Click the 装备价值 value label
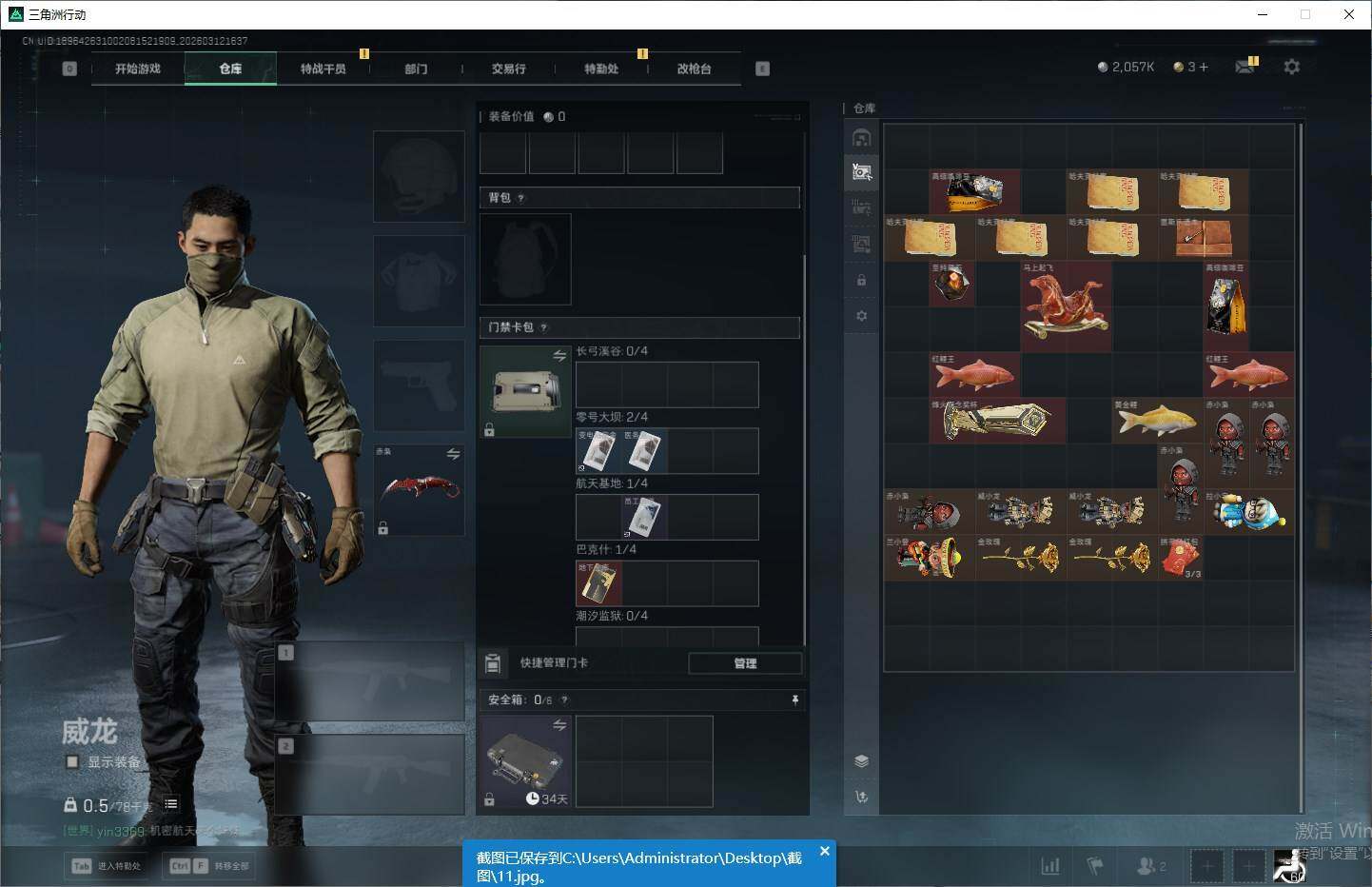This screenshot has height=887, width=1372. pyautogui.click(x=527, y=116)
